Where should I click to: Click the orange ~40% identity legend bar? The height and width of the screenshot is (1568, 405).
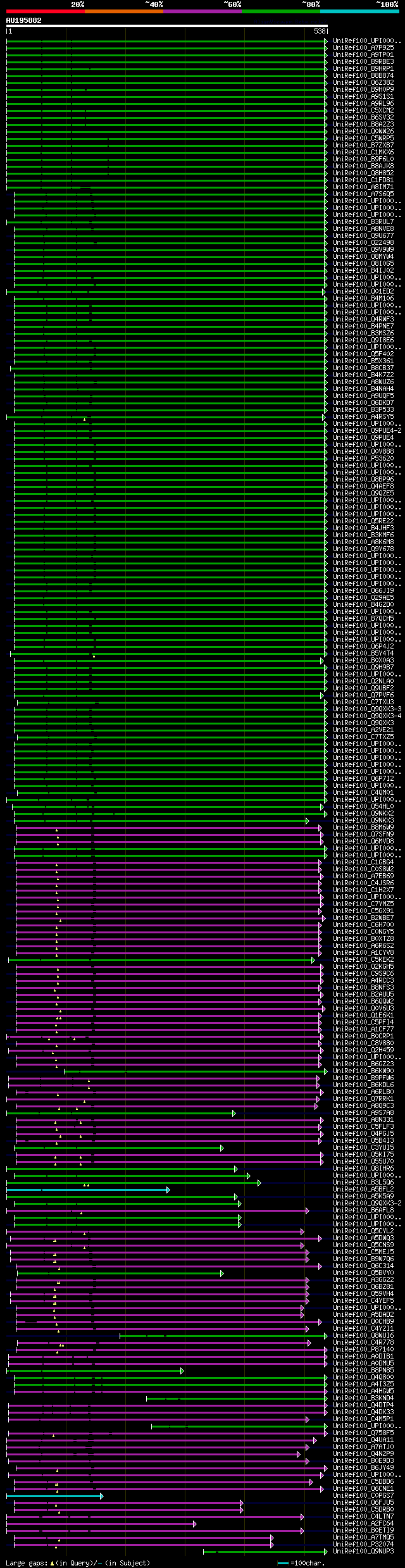[x=123, y=11]
